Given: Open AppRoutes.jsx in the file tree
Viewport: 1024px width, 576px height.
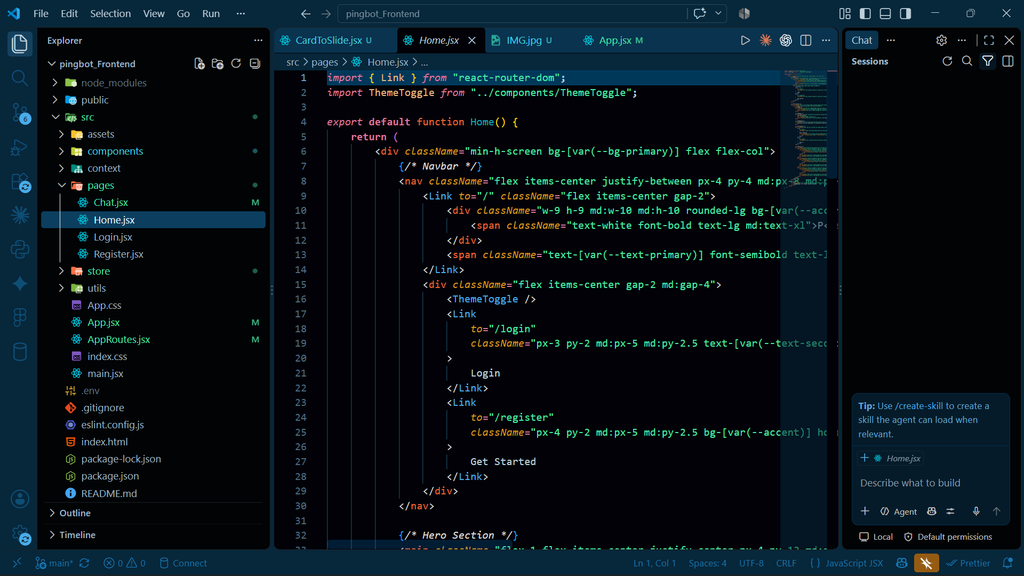Looking at the screenshot, I should (118, 340).
